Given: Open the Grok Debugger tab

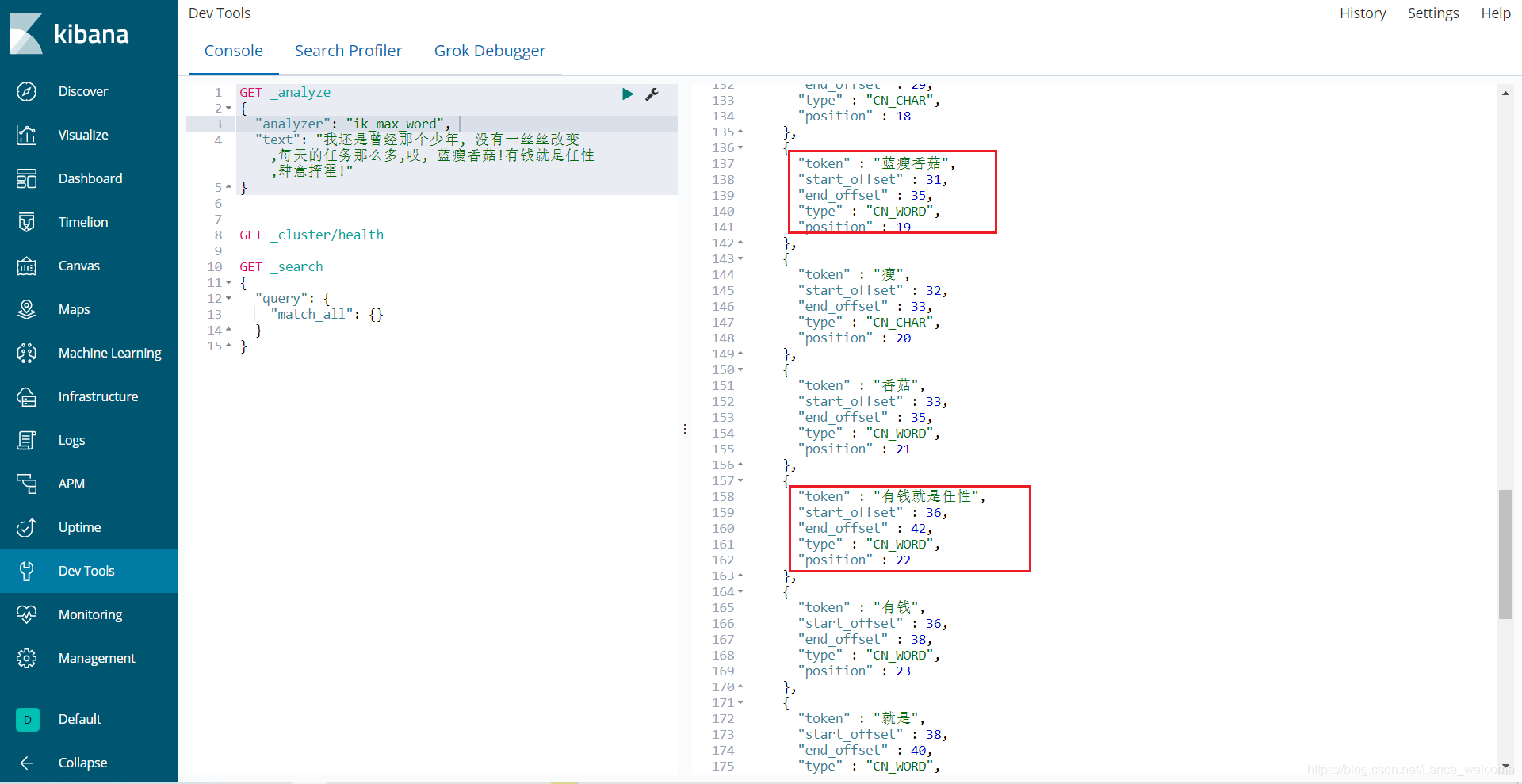Looking at the screenshot, I should [x=490, y=50].
